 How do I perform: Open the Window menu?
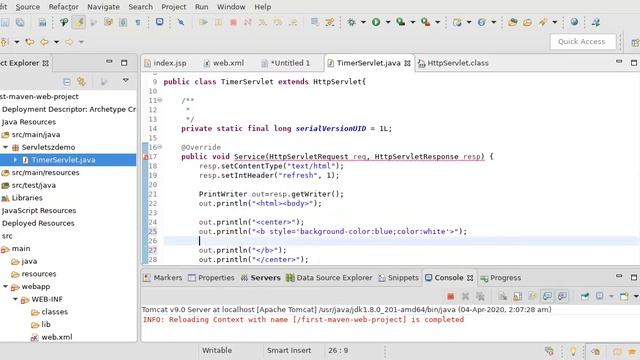pos(231,7)
